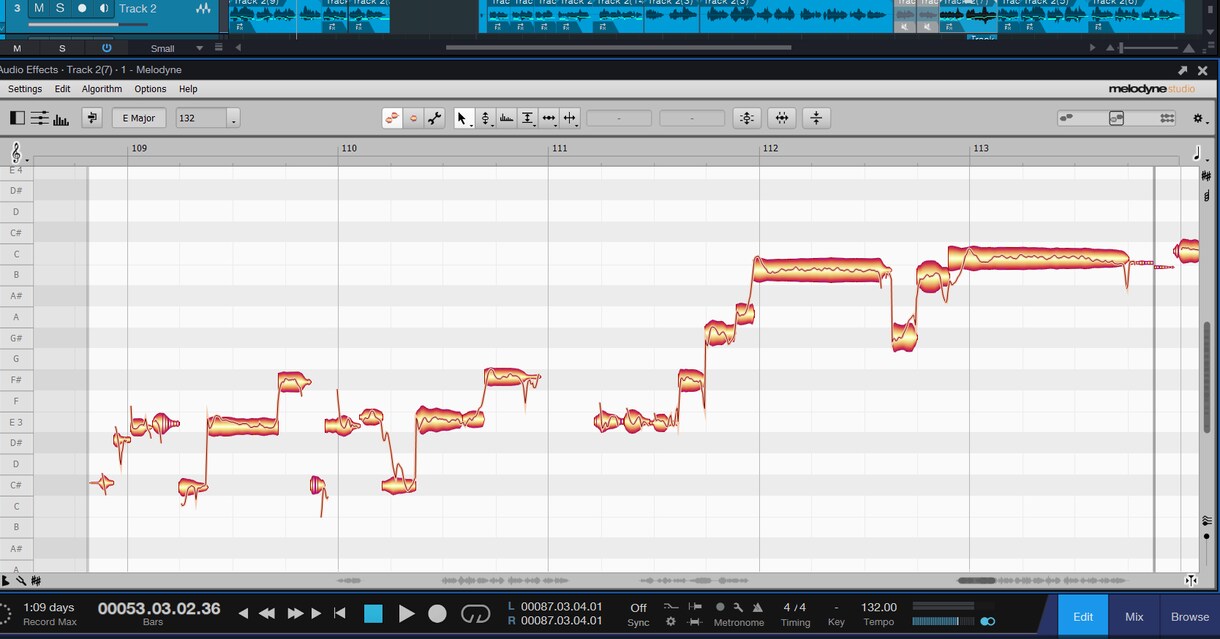The image size is (1220, 639).
Task: Click the Compare switch icon
Action: point(92,118)
